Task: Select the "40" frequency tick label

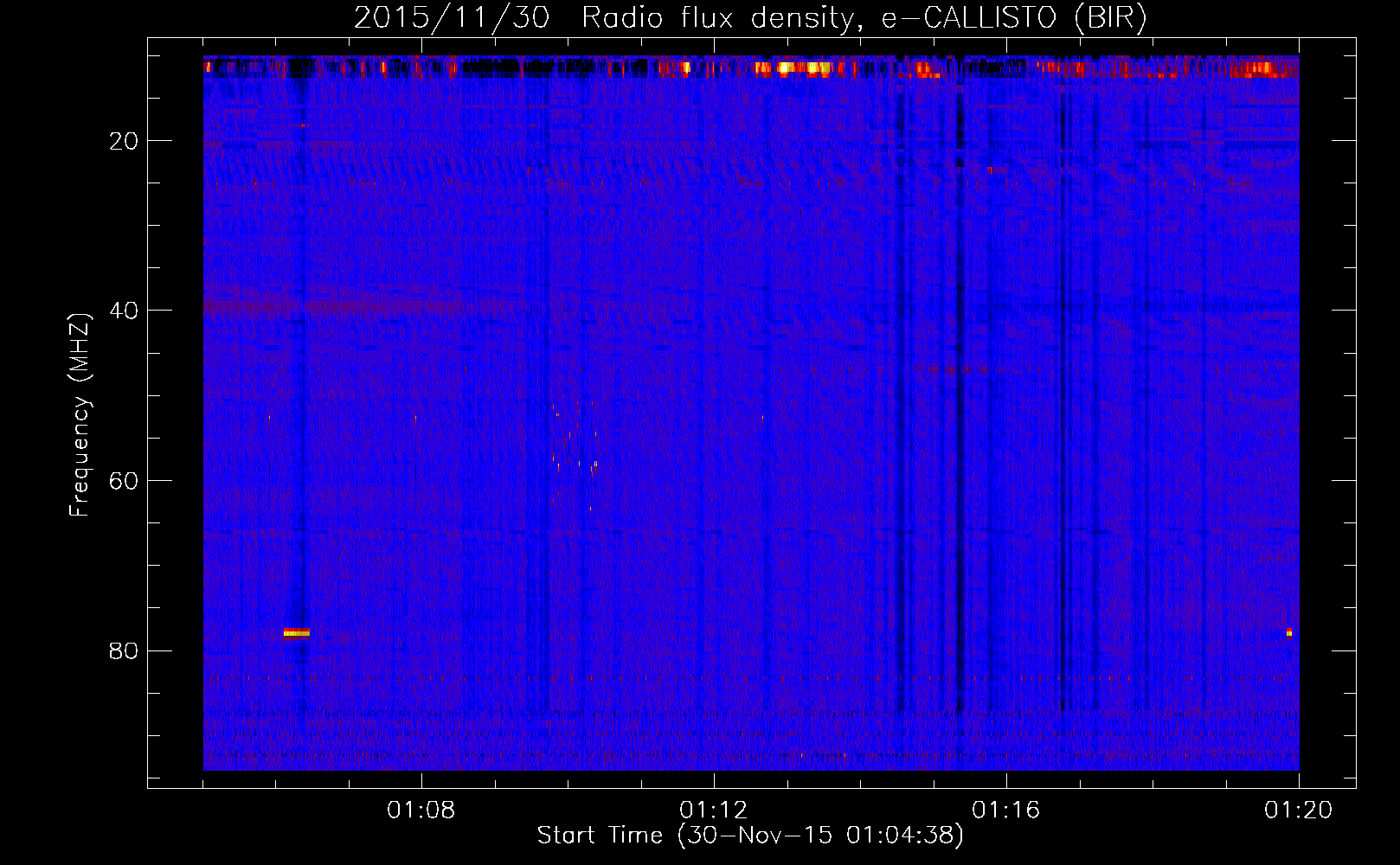Action: coord(125,311)
